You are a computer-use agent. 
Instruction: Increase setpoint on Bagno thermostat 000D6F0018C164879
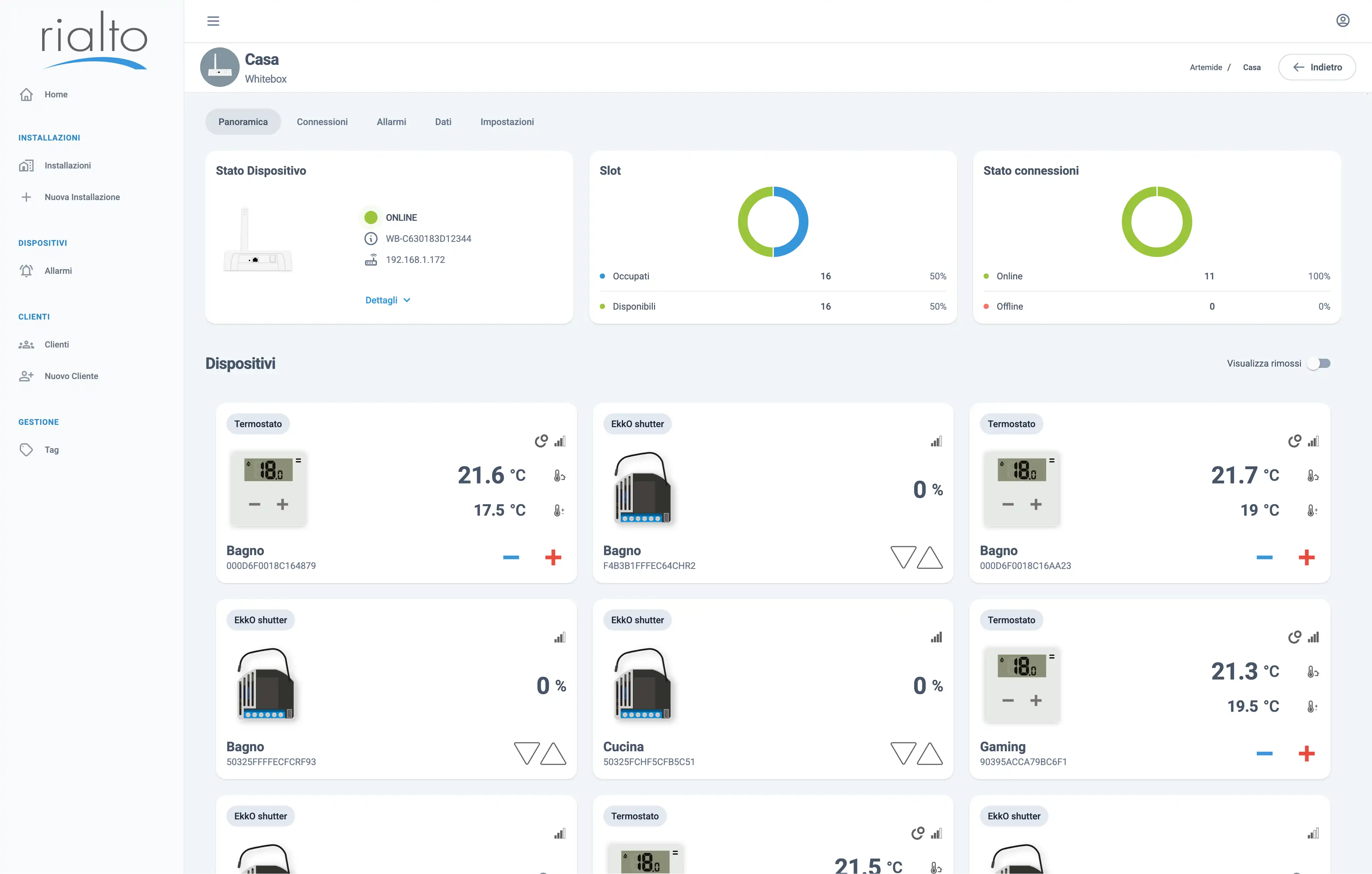click(553, 557)
